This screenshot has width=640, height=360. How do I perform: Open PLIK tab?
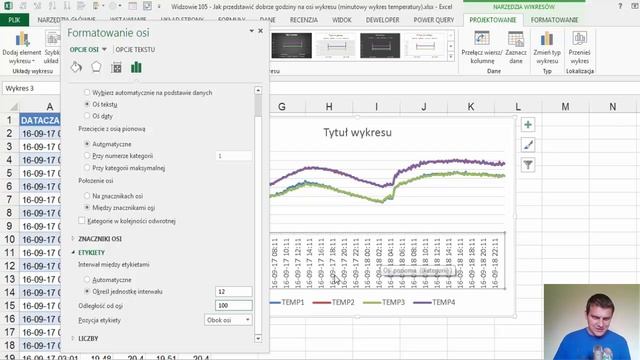pos(14,20)
